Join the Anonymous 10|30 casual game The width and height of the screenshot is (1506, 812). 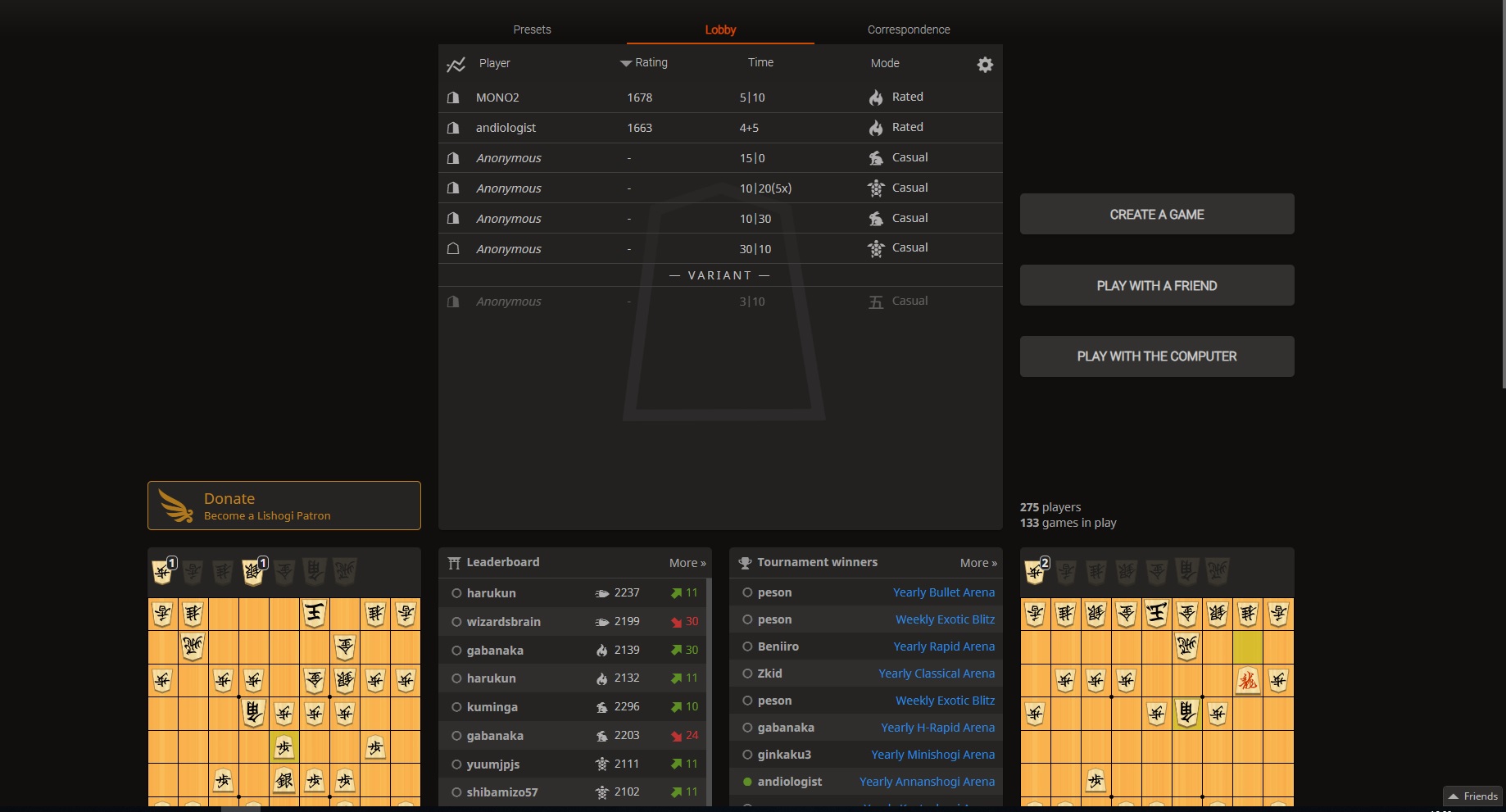[720, 219]
